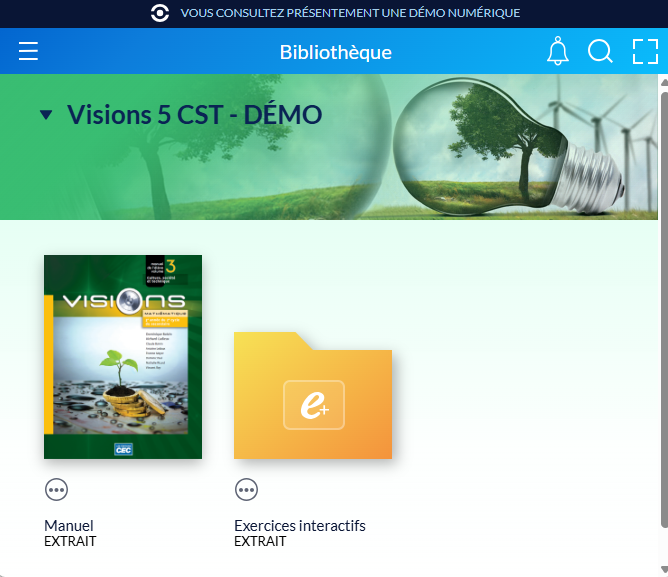The width and height of the screenshot is (668, 577).
Task: Click the vertical scrollbar thumb
Action: tap(663, 300)
